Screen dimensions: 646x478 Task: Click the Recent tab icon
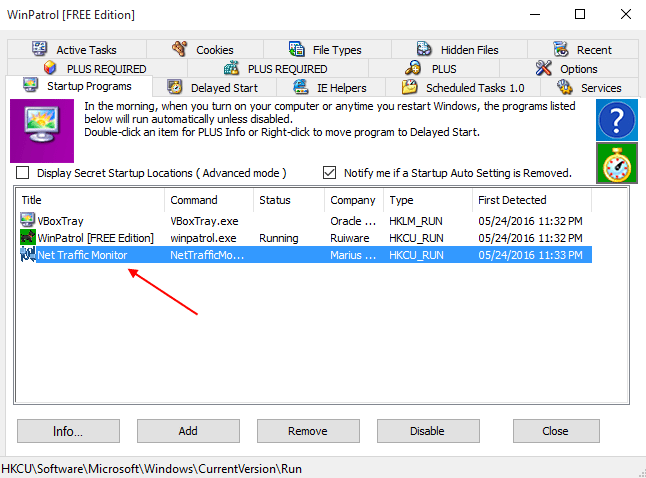point(561,49)
